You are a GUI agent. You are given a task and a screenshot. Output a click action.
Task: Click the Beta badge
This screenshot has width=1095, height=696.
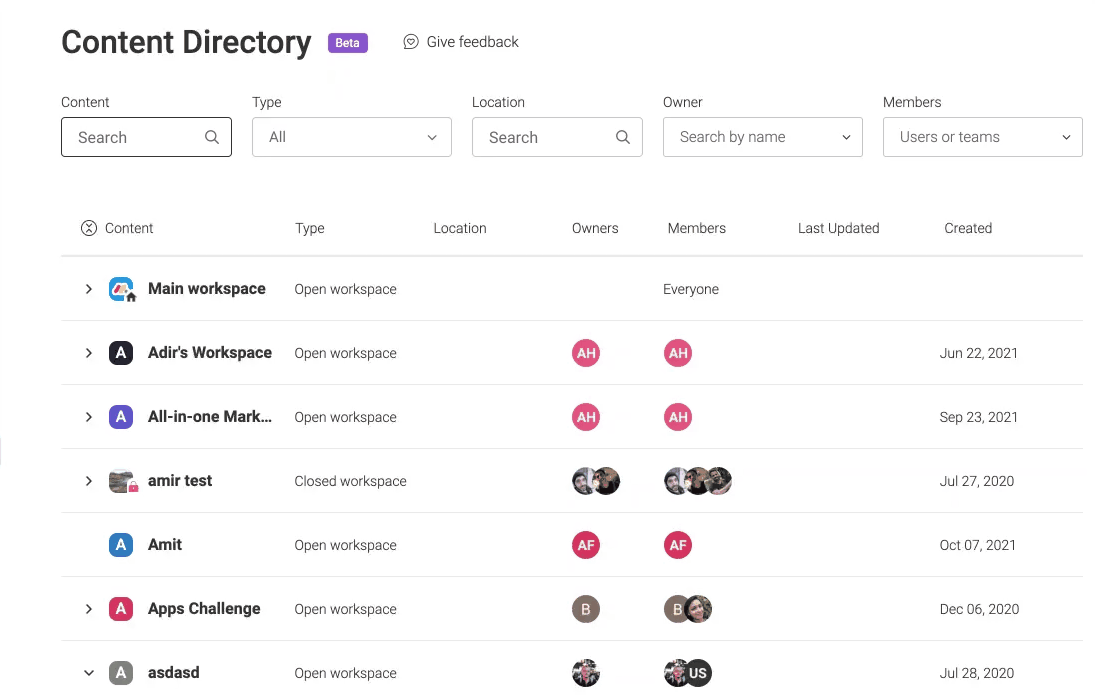pos(348,43)
